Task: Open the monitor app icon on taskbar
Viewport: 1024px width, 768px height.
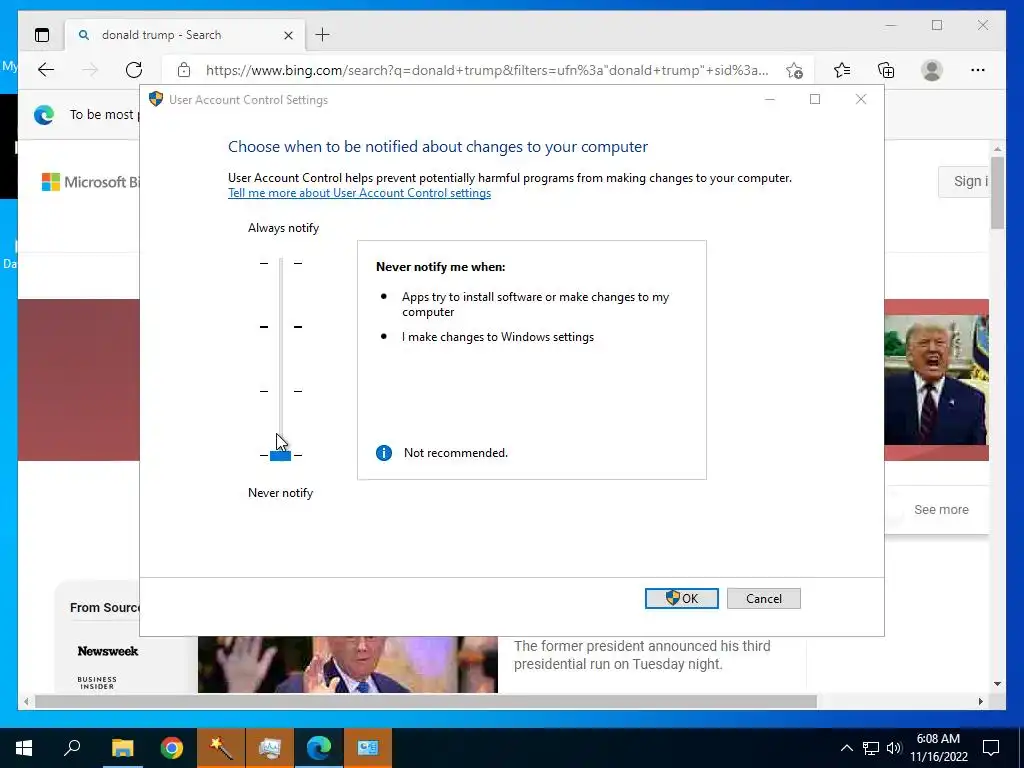Action: coord(269,748)
